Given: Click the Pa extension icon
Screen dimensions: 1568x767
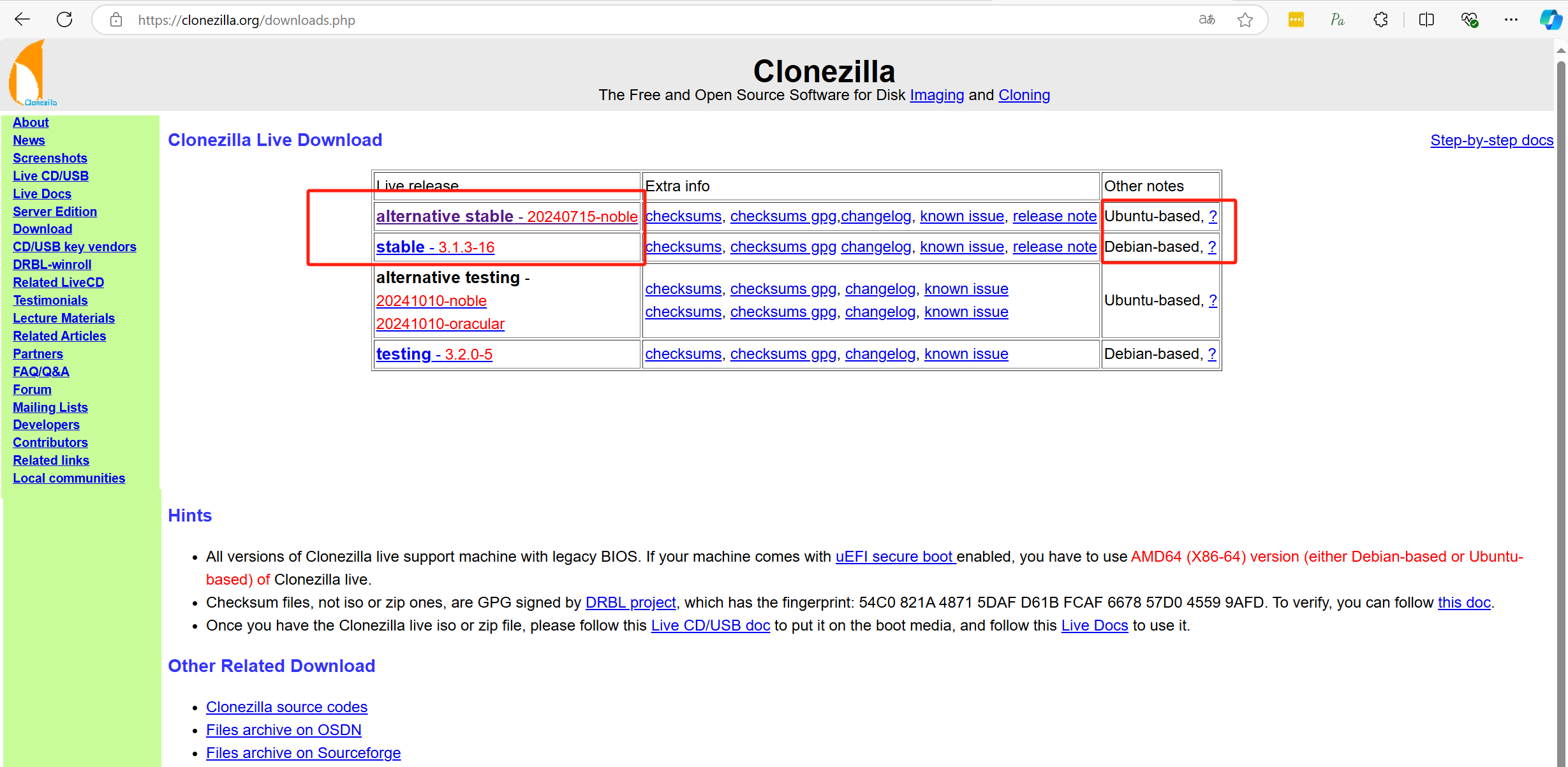Looking at the screenshot, I should pyautogui.click(x=1338, y=20).
